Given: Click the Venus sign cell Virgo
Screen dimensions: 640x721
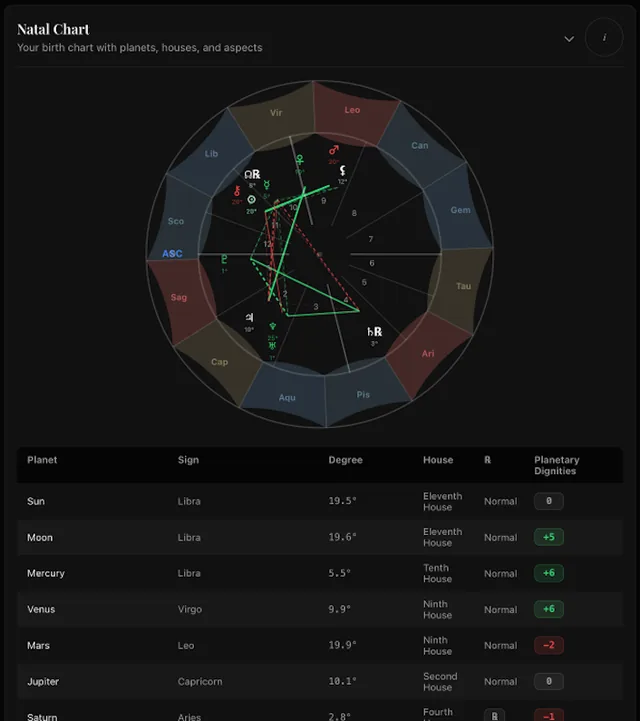Looking at the screenshot, I should click(x=190, y=609).
